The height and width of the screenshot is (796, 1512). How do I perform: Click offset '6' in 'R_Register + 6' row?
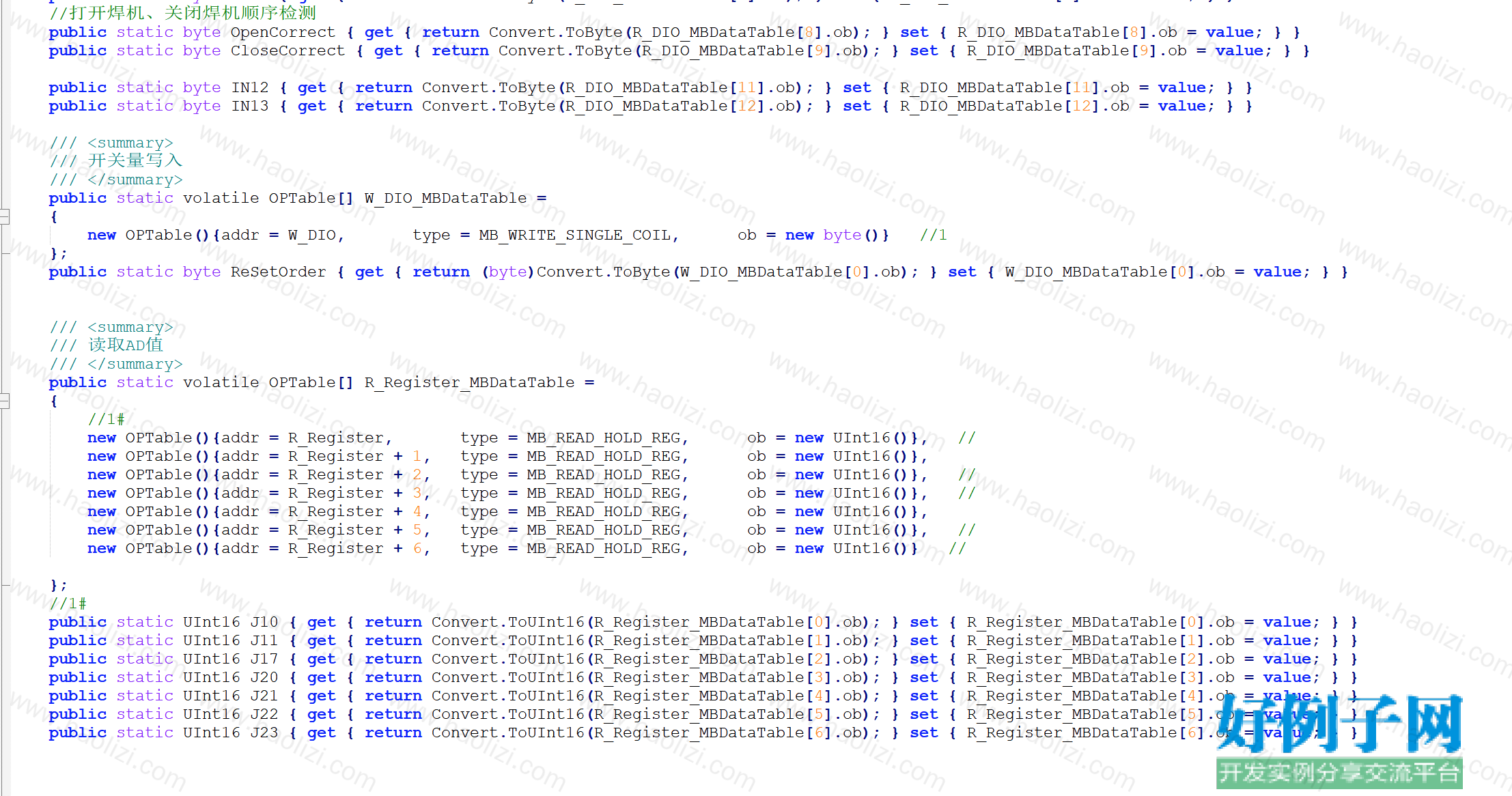(417, 548)
